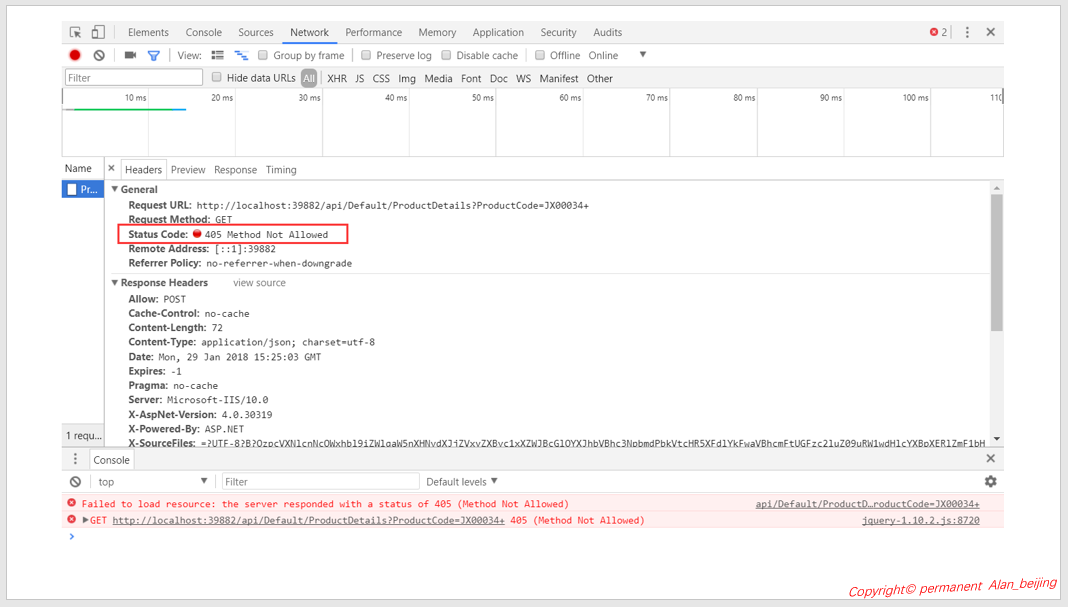Open the Timing tab of the request
This screenshot has height=607, width=1068.
[281, 170]
